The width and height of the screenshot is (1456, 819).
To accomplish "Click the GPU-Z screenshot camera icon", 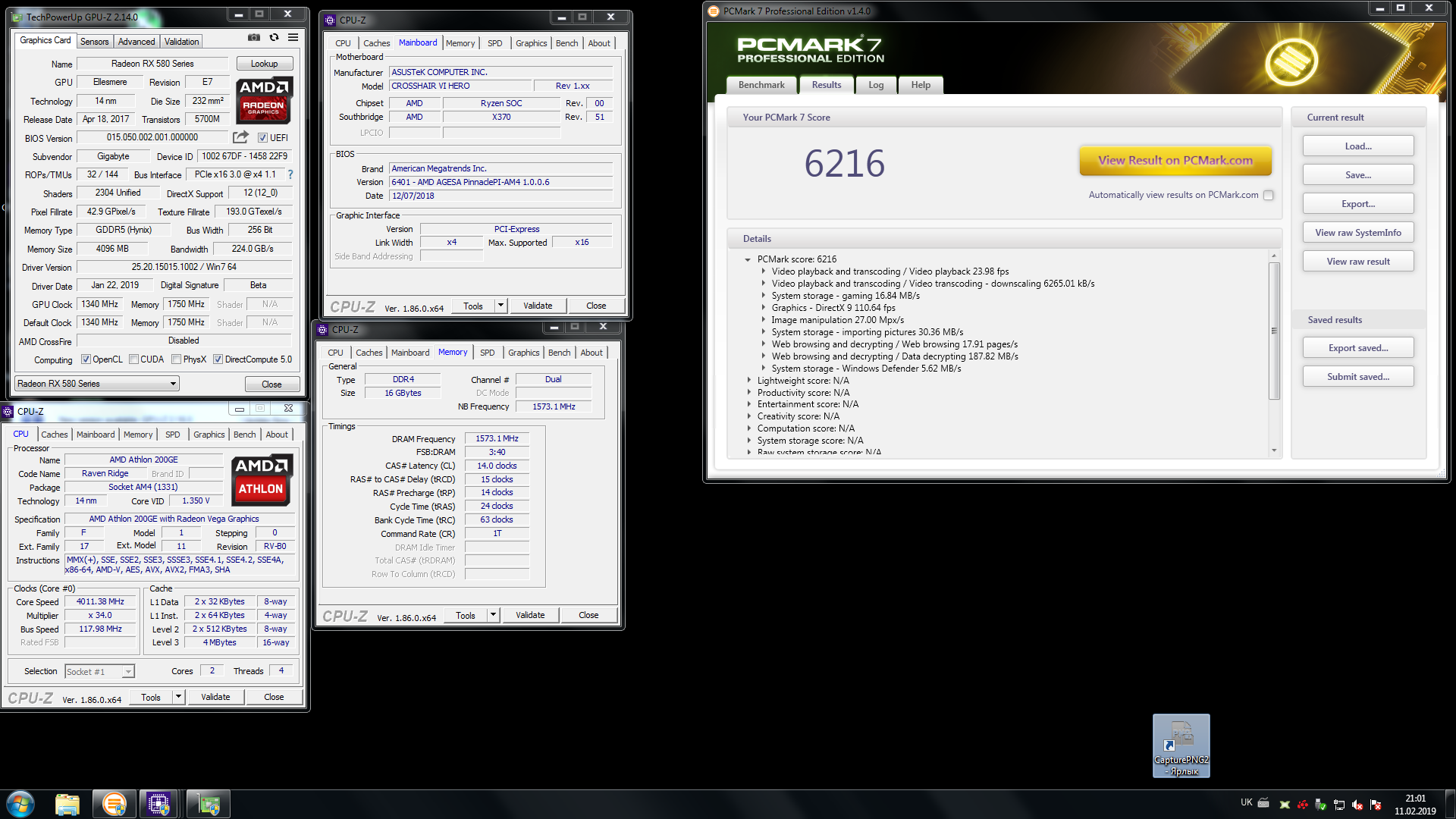I will tap(254, 37).
